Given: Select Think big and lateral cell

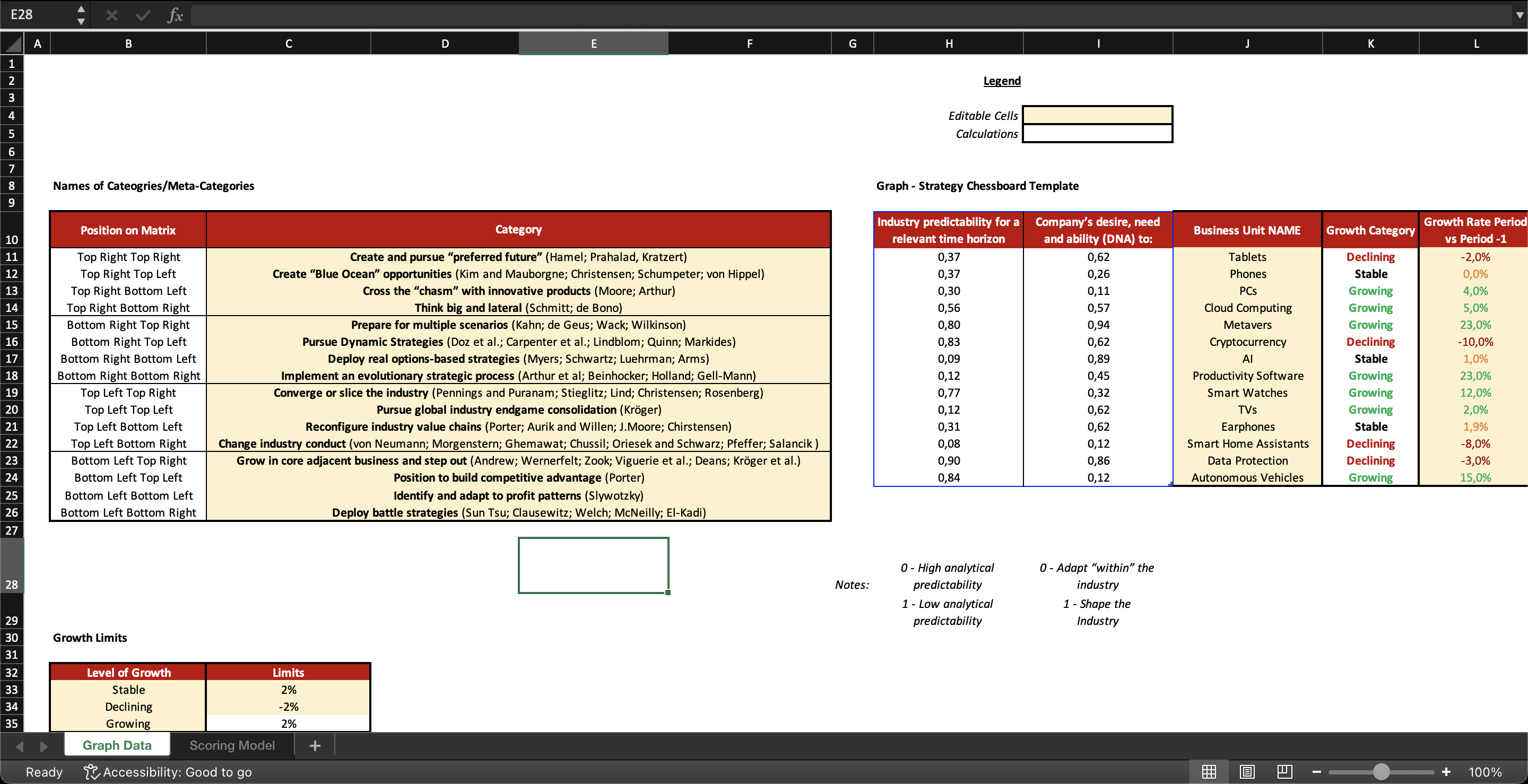Looking at the screenshot, I should click(x=518, y=307).
